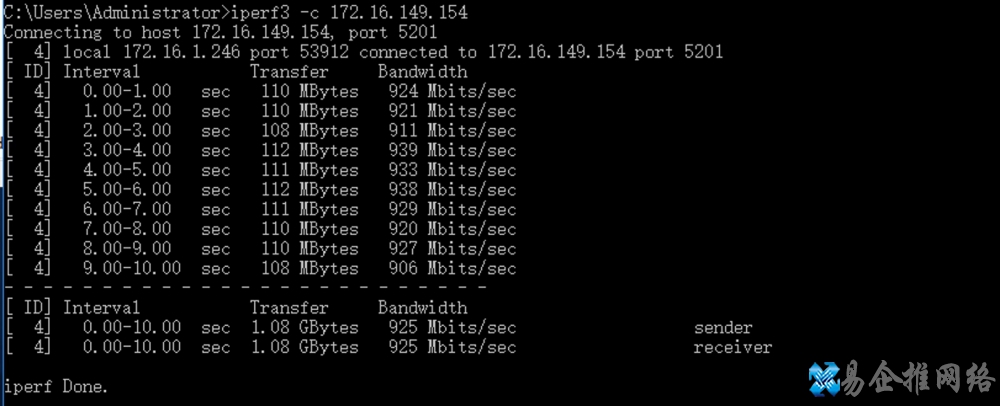
Task: Click the 906 Mbits/sec bandwidth value
Action: (452, 268)
